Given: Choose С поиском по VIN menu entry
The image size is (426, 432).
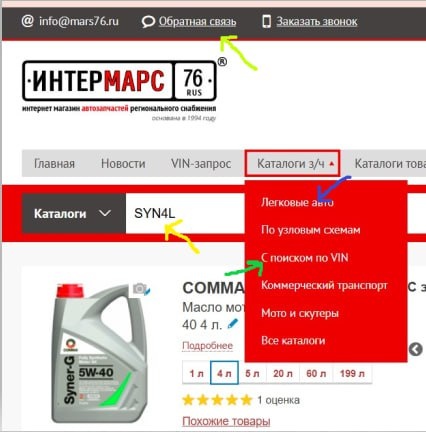Looking at the screenshot, I should coord(305,258).
